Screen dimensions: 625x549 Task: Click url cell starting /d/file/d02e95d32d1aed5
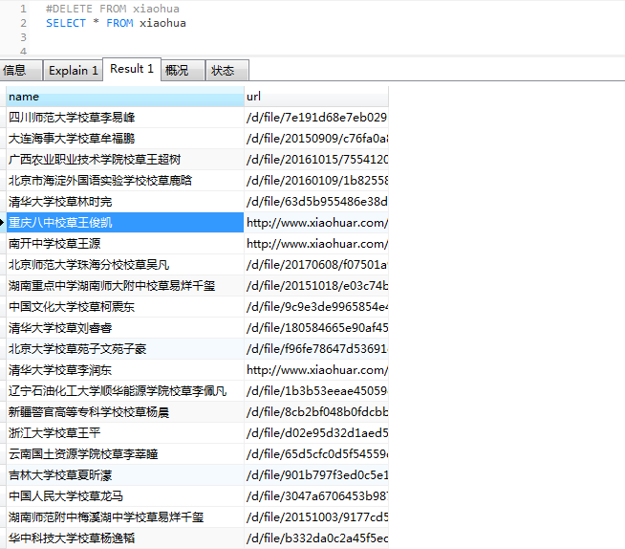316,433
